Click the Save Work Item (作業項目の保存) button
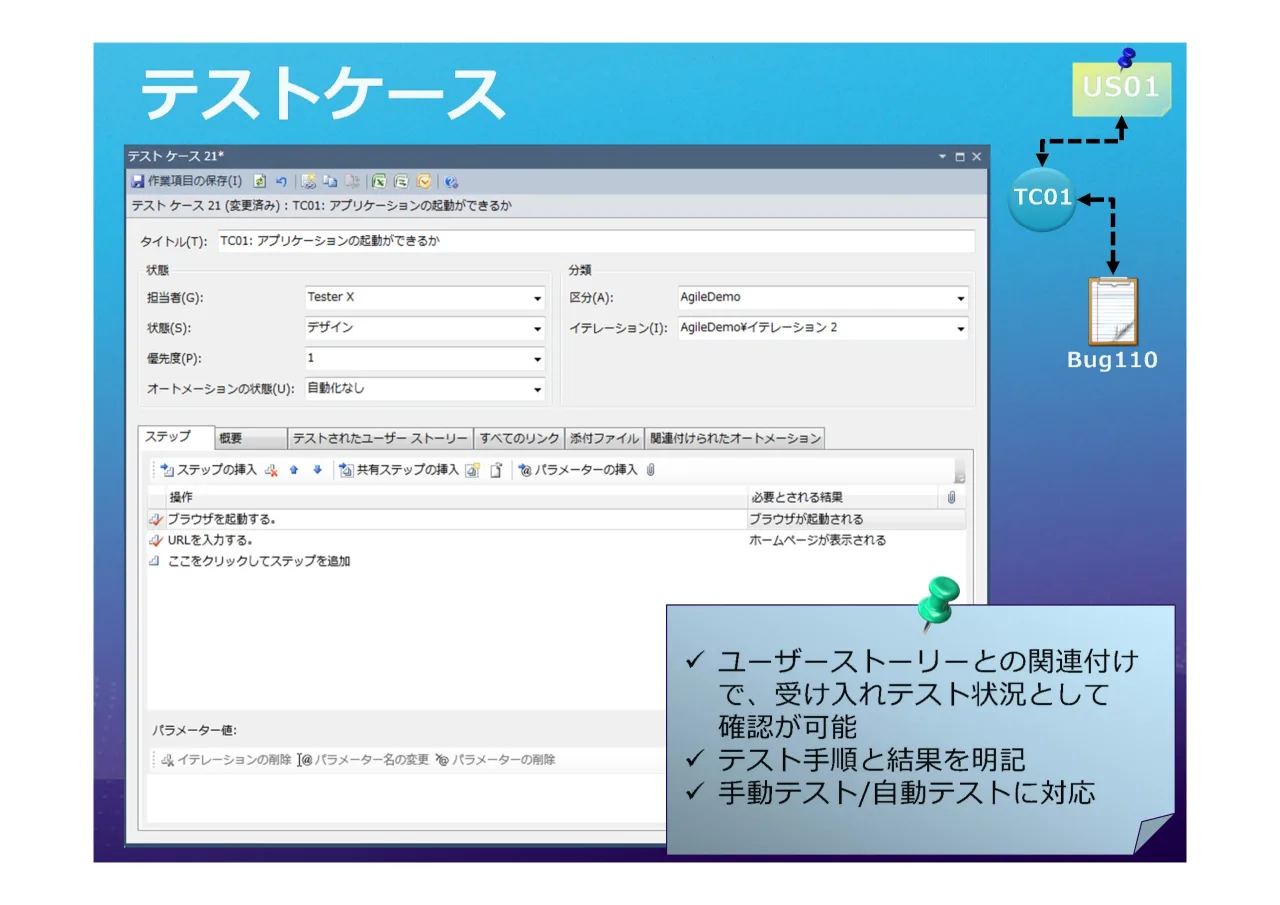 click(x=187, y=182)
